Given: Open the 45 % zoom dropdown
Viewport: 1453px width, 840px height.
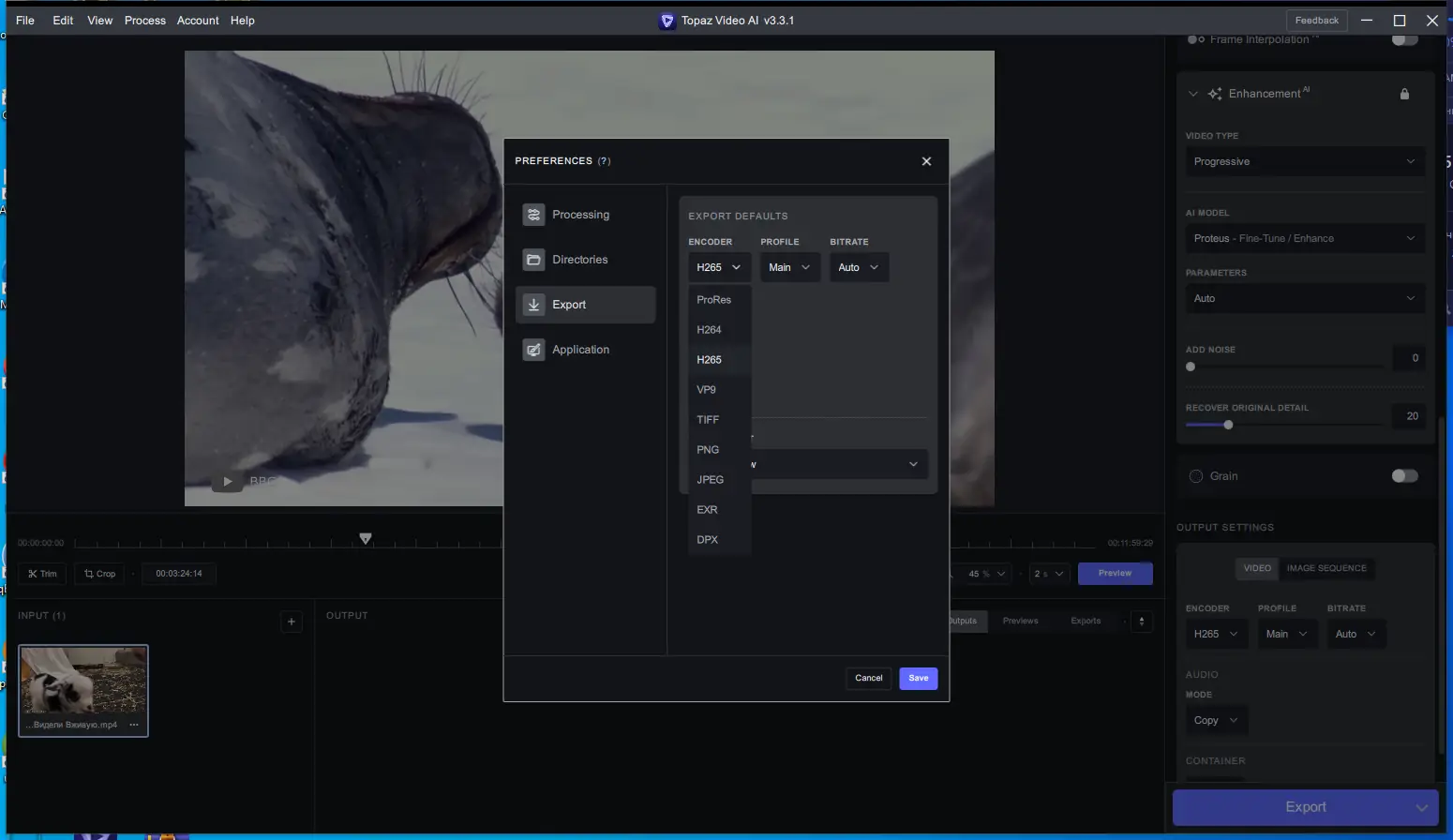Looking at the screenshot, I should click(x=986, y=574).
